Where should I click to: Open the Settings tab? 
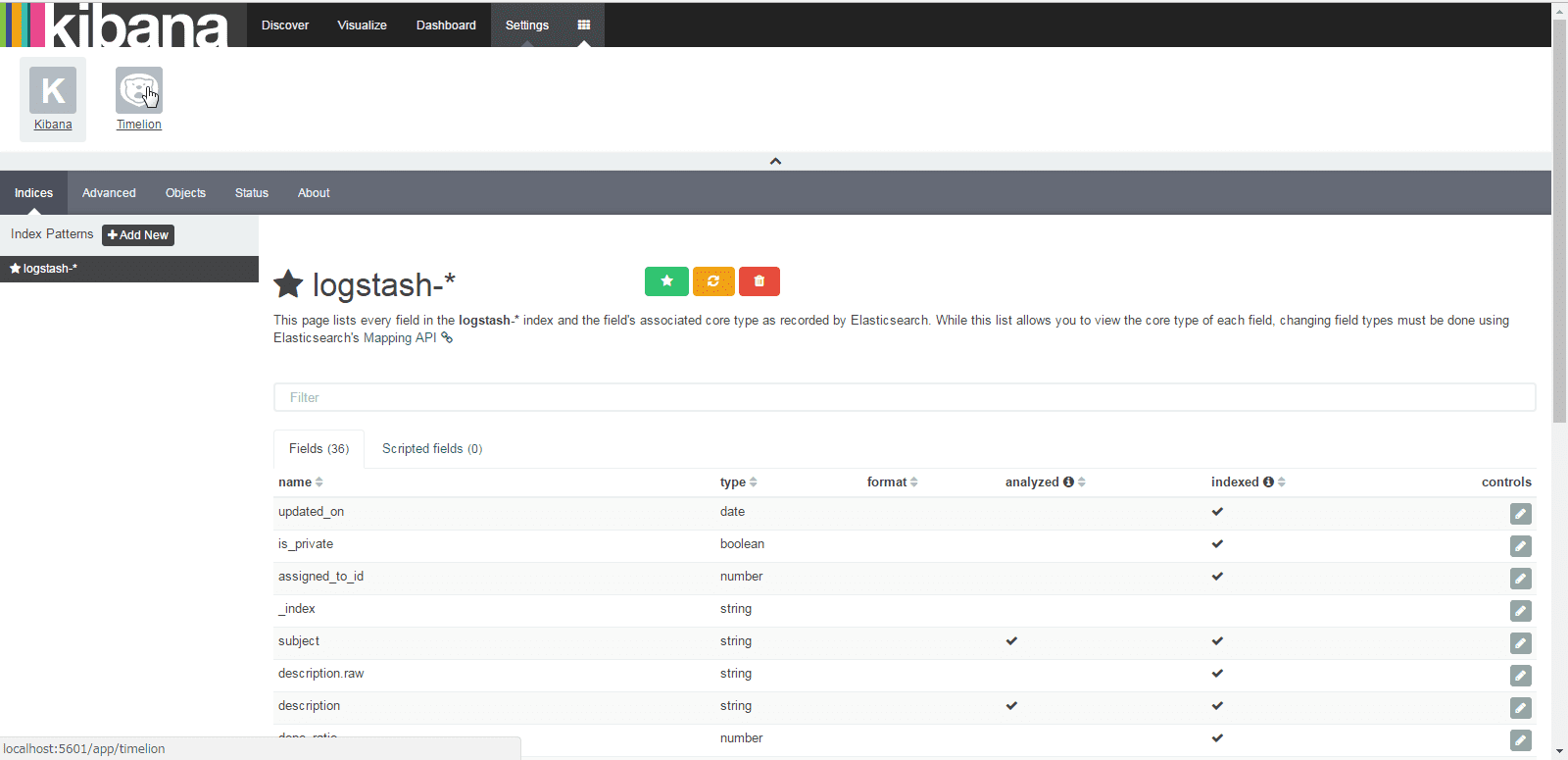point(527,25)
